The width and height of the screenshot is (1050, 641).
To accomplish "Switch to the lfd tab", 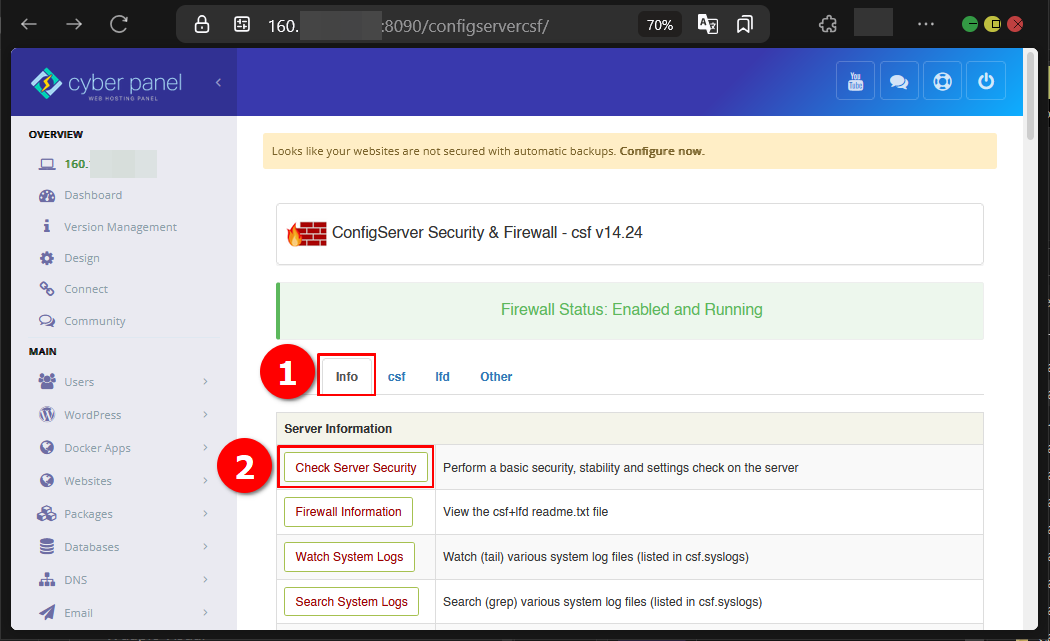I will click(442, 376).
